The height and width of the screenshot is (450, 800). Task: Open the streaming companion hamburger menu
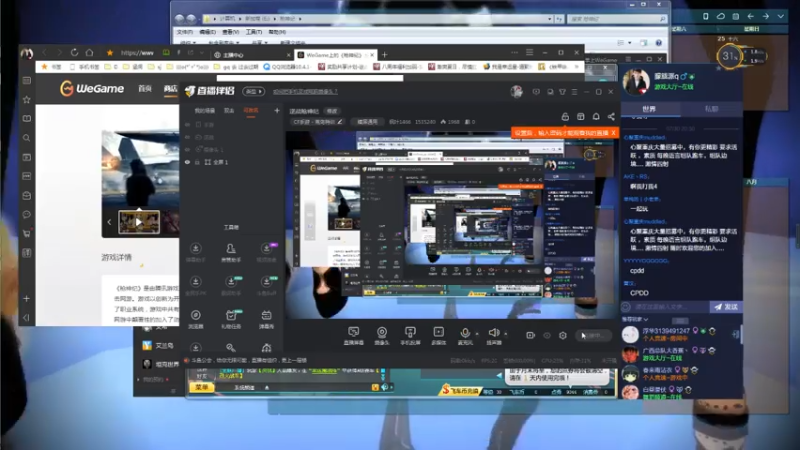pyautogui.click(x=574, y=92)
